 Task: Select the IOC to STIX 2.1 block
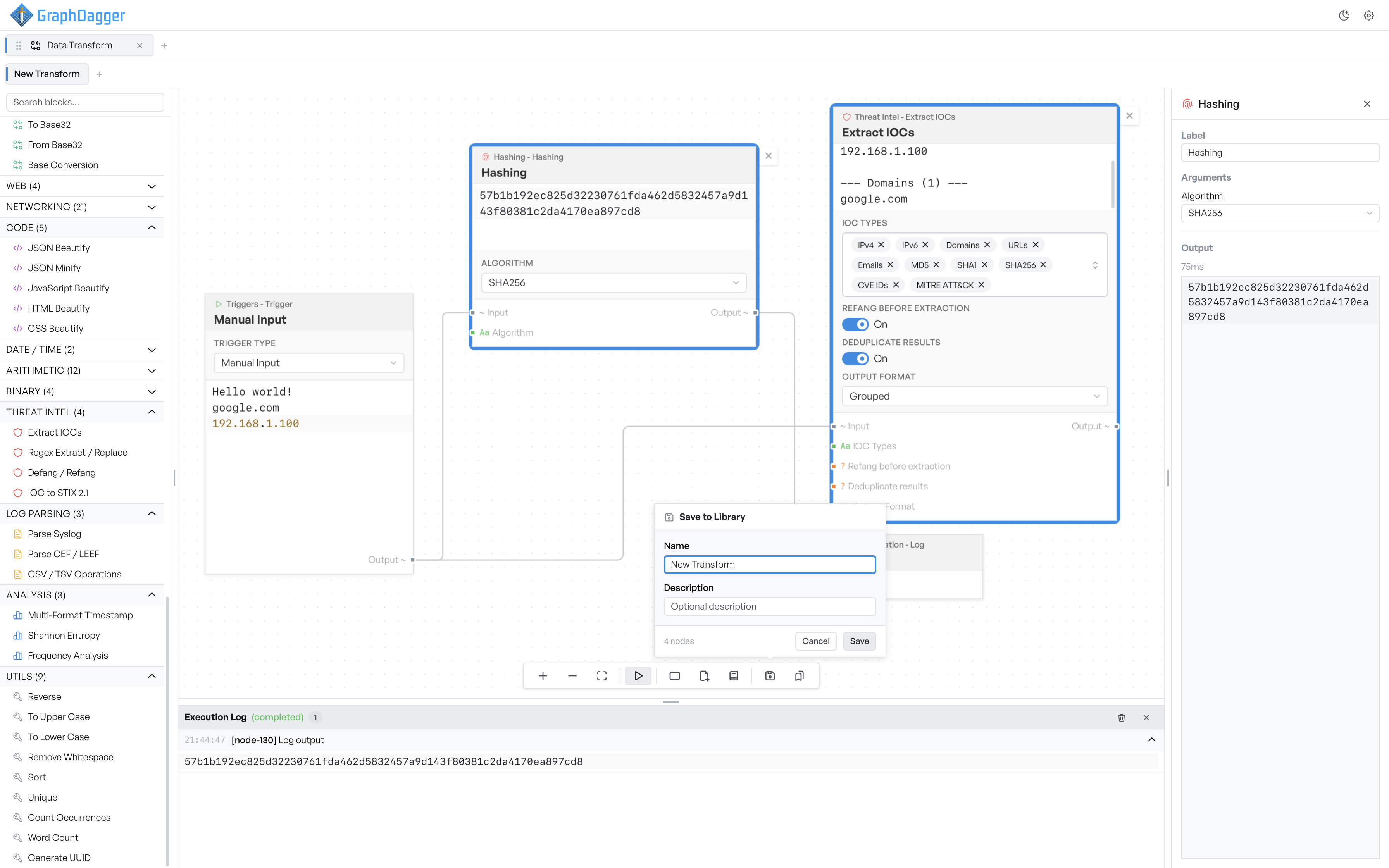point(82,493)
